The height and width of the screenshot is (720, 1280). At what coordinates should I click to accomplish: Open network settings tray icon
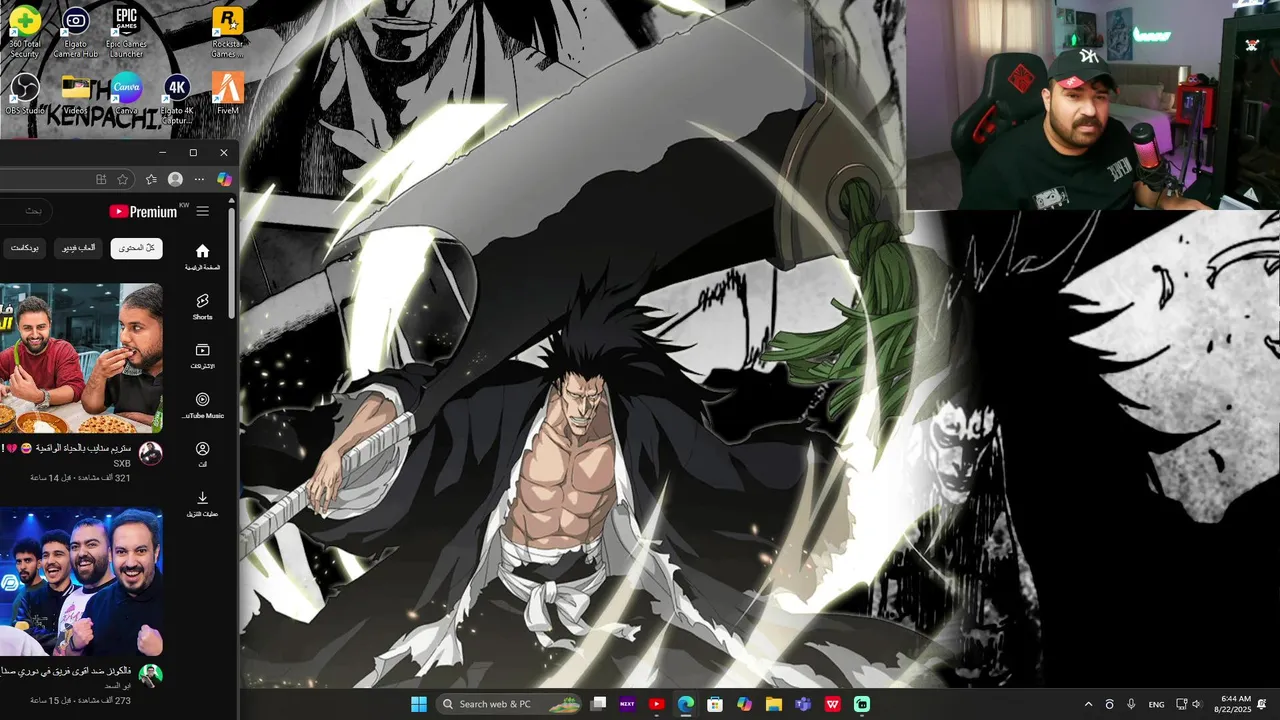click(1181, 704)
